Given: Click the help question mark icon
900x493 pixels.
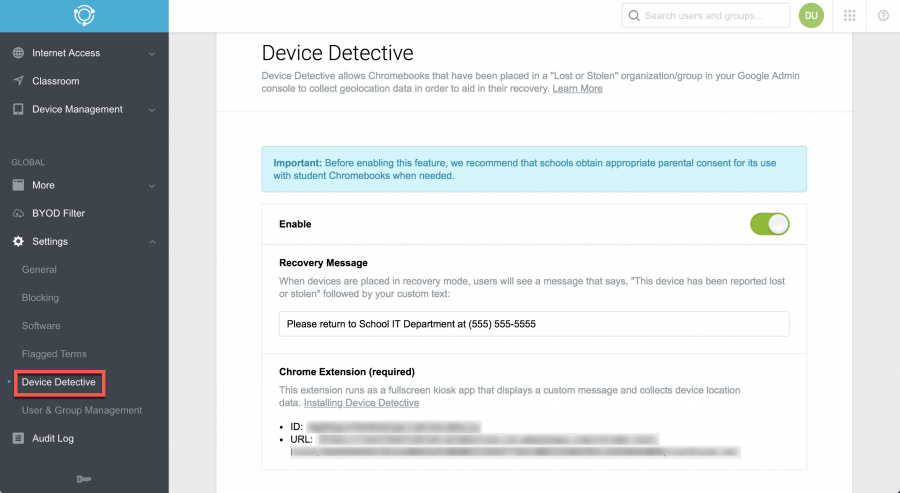Looking at the screenshot, I should (883, 15).
